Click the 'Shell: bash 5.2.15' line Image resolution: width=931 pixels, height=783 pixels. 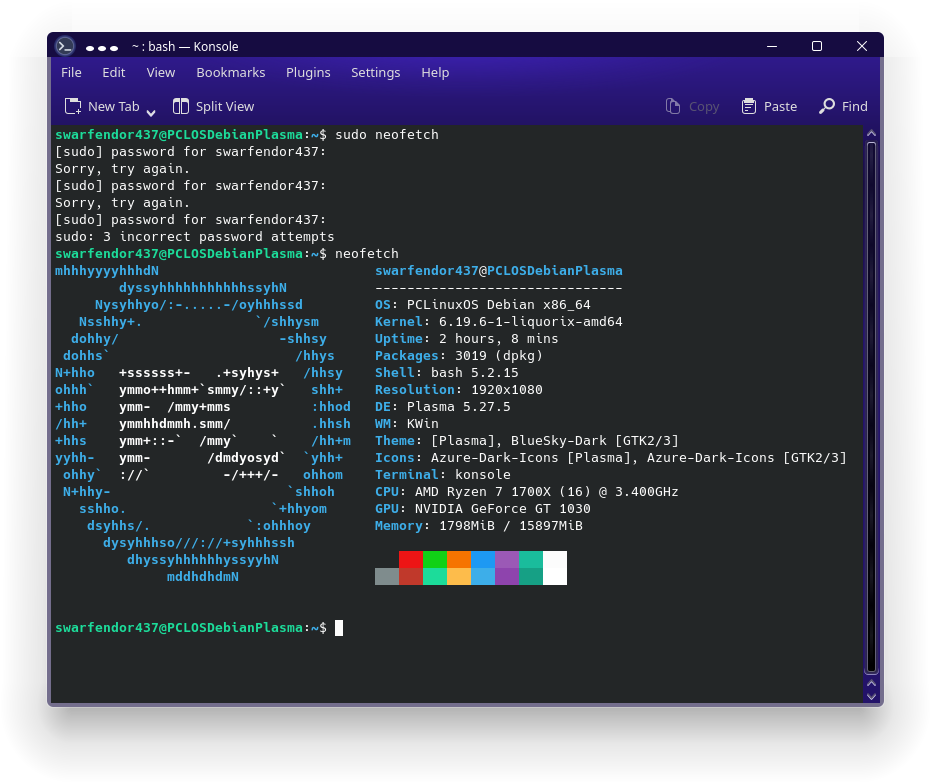[446, 373]
